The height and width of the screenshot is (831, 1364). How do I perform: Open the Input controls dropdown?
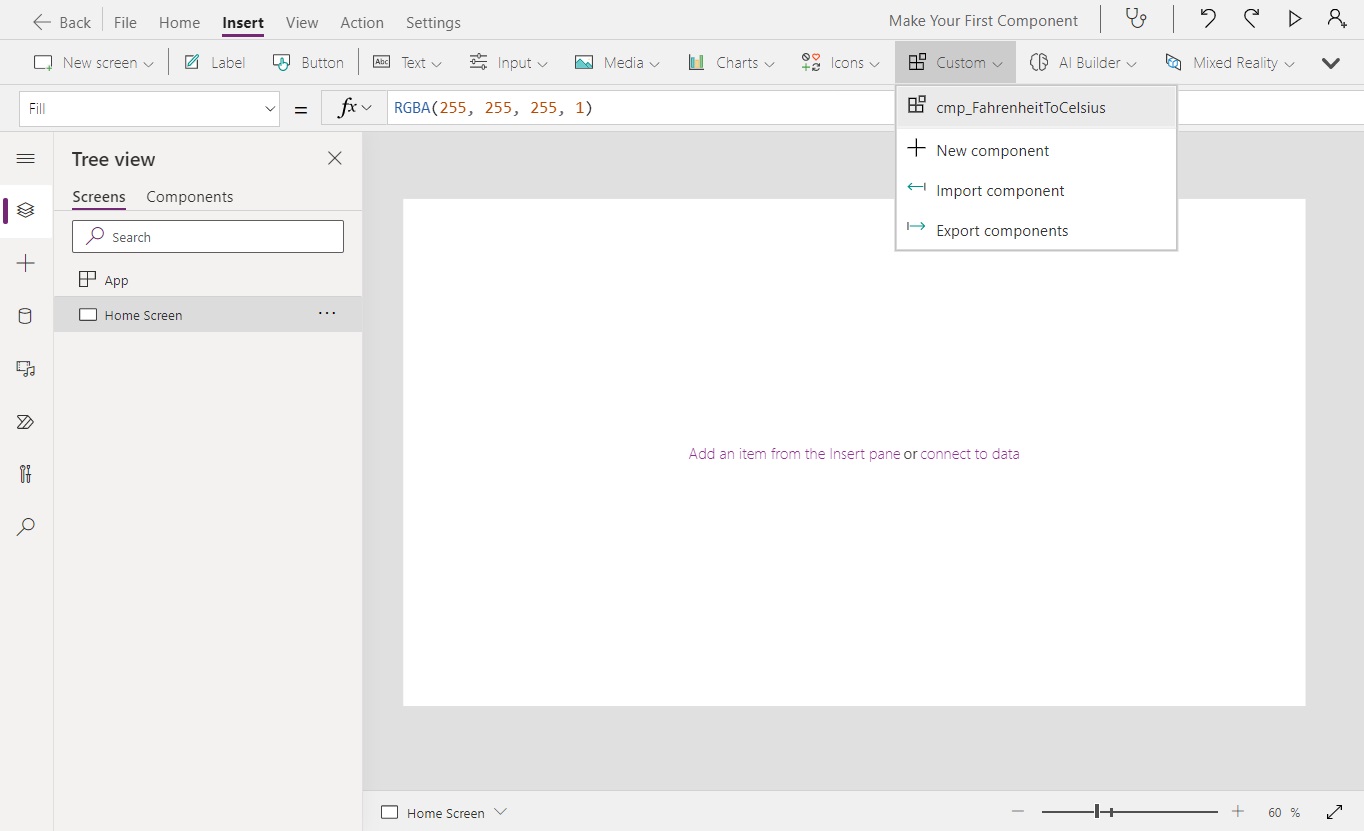509,62
